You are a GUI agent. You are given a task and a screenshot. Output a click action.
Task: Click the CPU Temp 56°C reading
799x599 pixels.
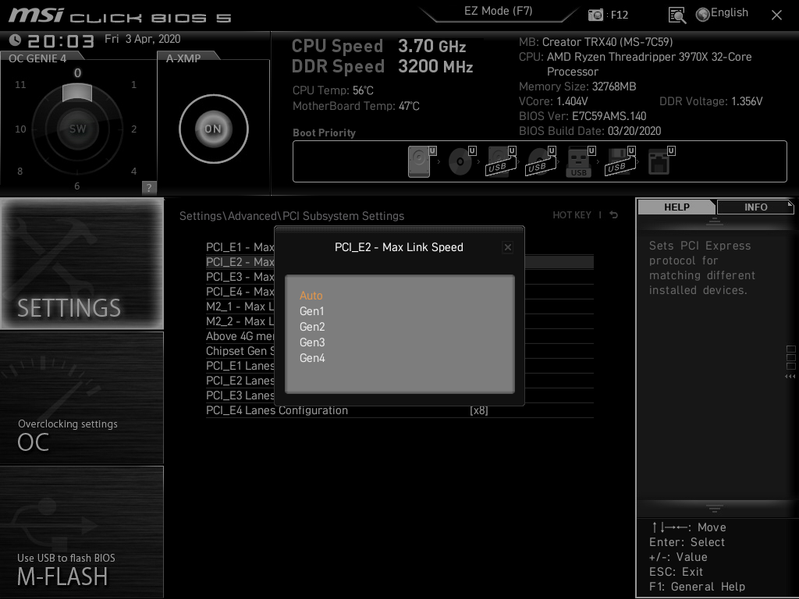coord(333,91)
